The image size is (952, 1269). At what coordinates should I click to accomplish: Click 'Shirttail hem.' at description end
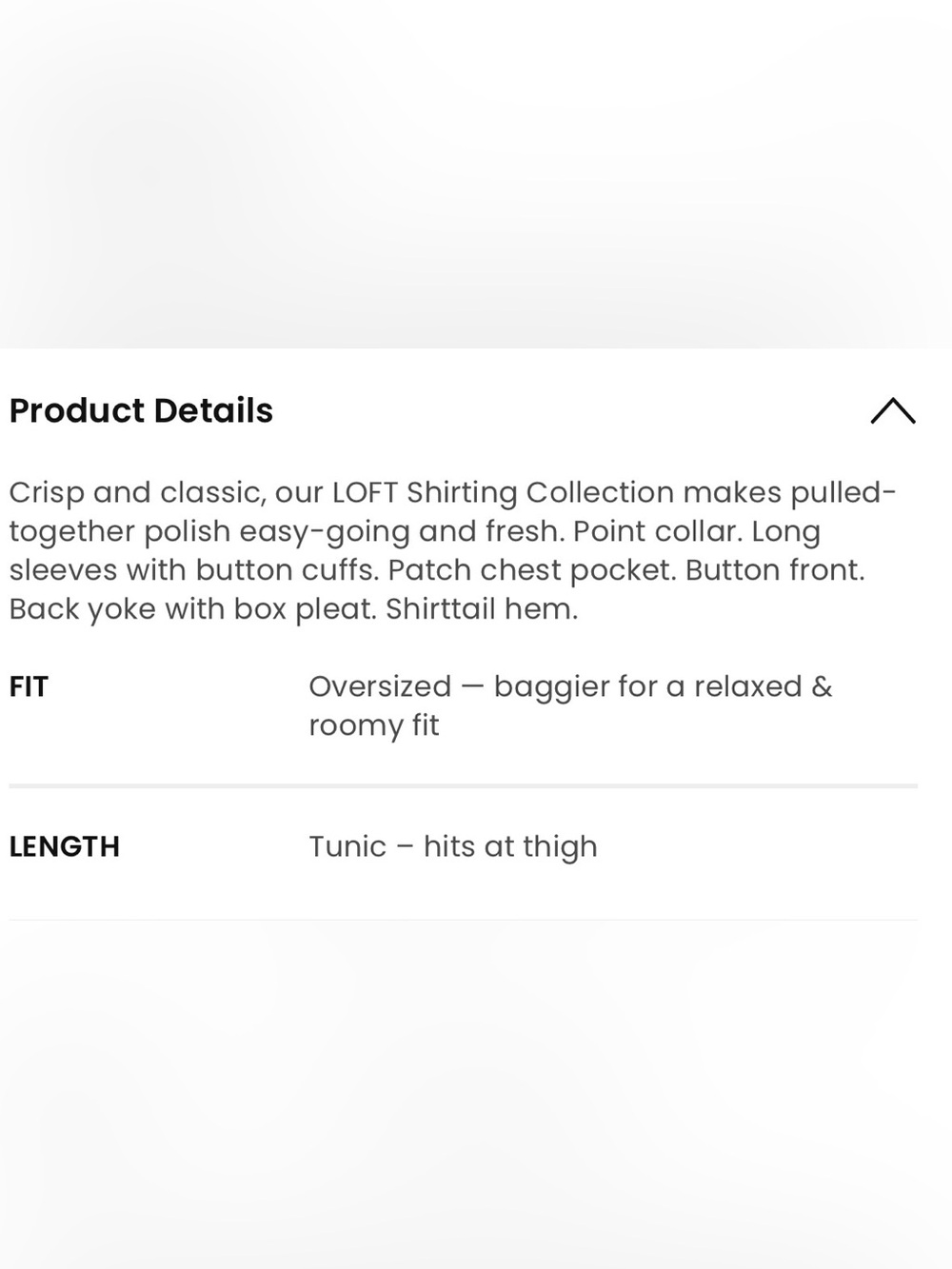coord(482,609)
